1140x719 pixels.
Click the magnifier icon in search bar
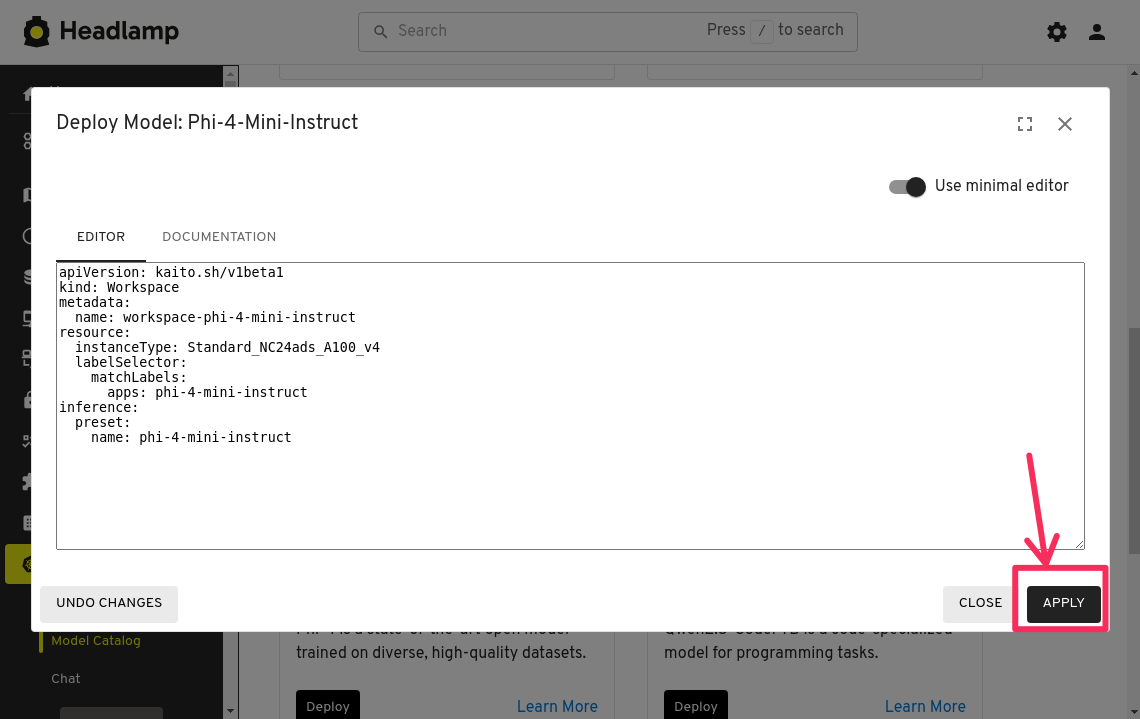tap(380, 31)
